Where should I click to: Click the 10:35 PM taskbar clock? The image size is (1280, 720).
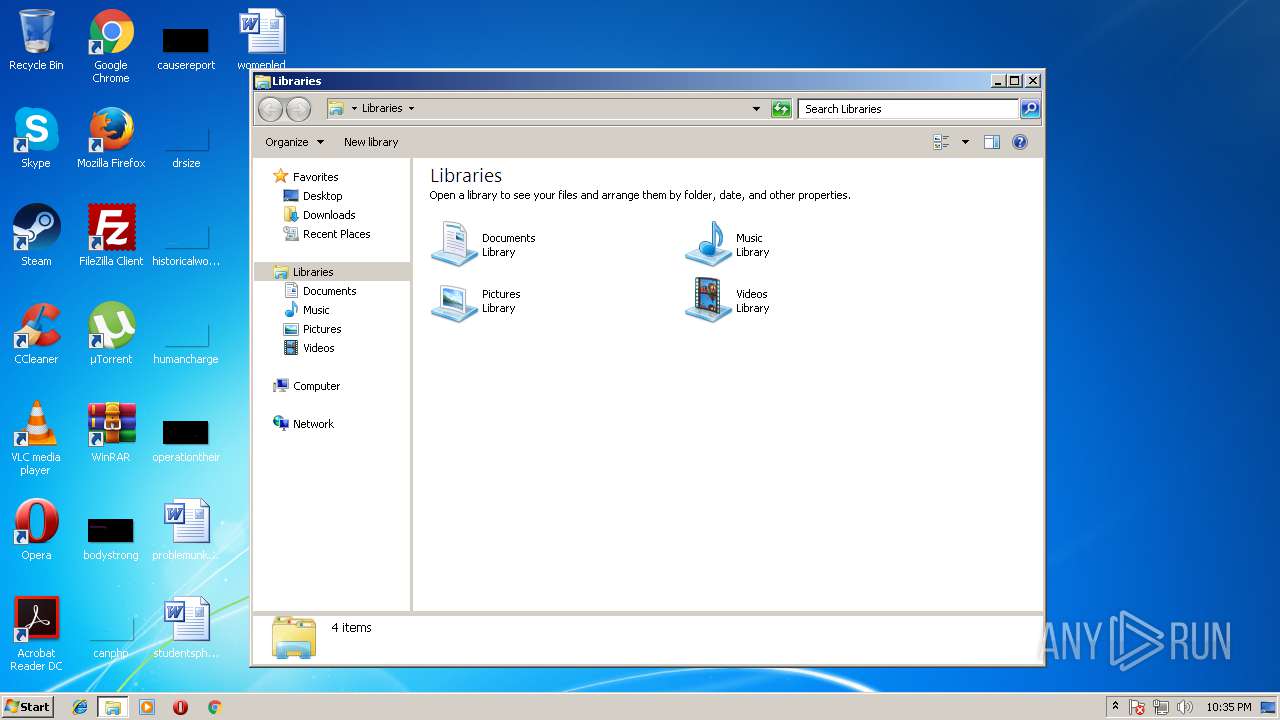[1228, 707]
